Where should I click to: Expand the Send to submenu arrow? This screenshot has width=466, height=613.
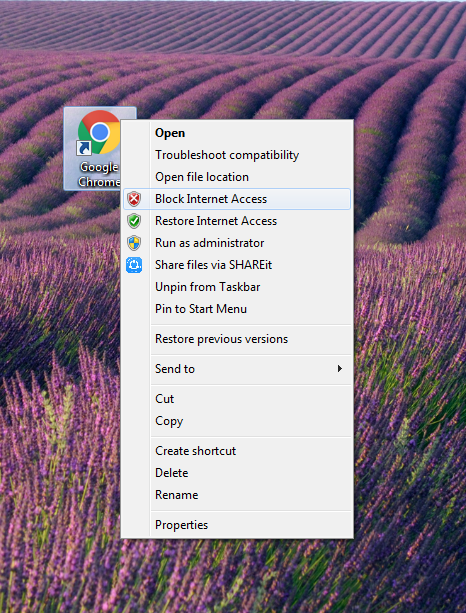(340, 369)
